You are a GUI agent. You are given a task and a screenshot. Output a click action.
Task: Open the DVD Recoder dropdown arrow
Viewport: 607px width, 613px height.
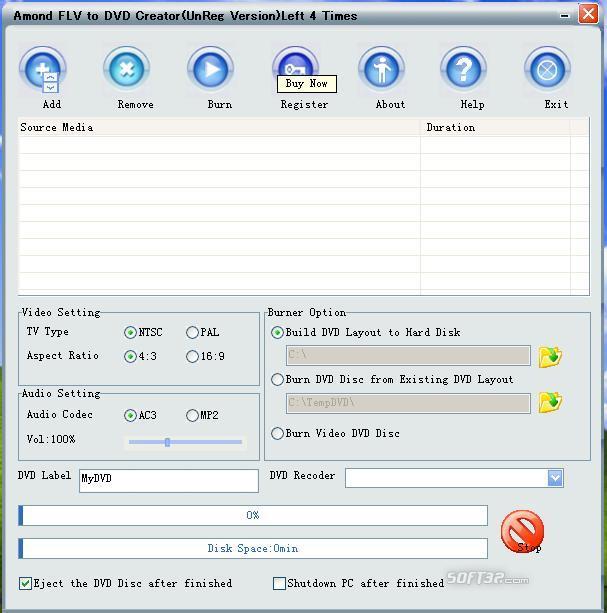coord(555,478)
